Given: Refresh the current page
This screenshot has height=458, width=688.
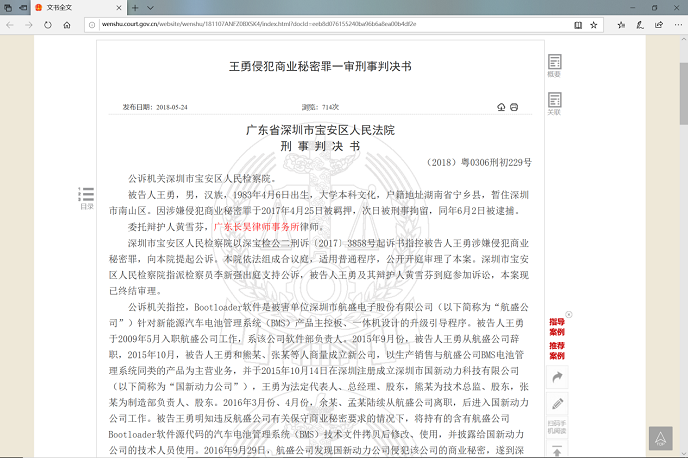Looking at the screenshot, I should point(48,25).
